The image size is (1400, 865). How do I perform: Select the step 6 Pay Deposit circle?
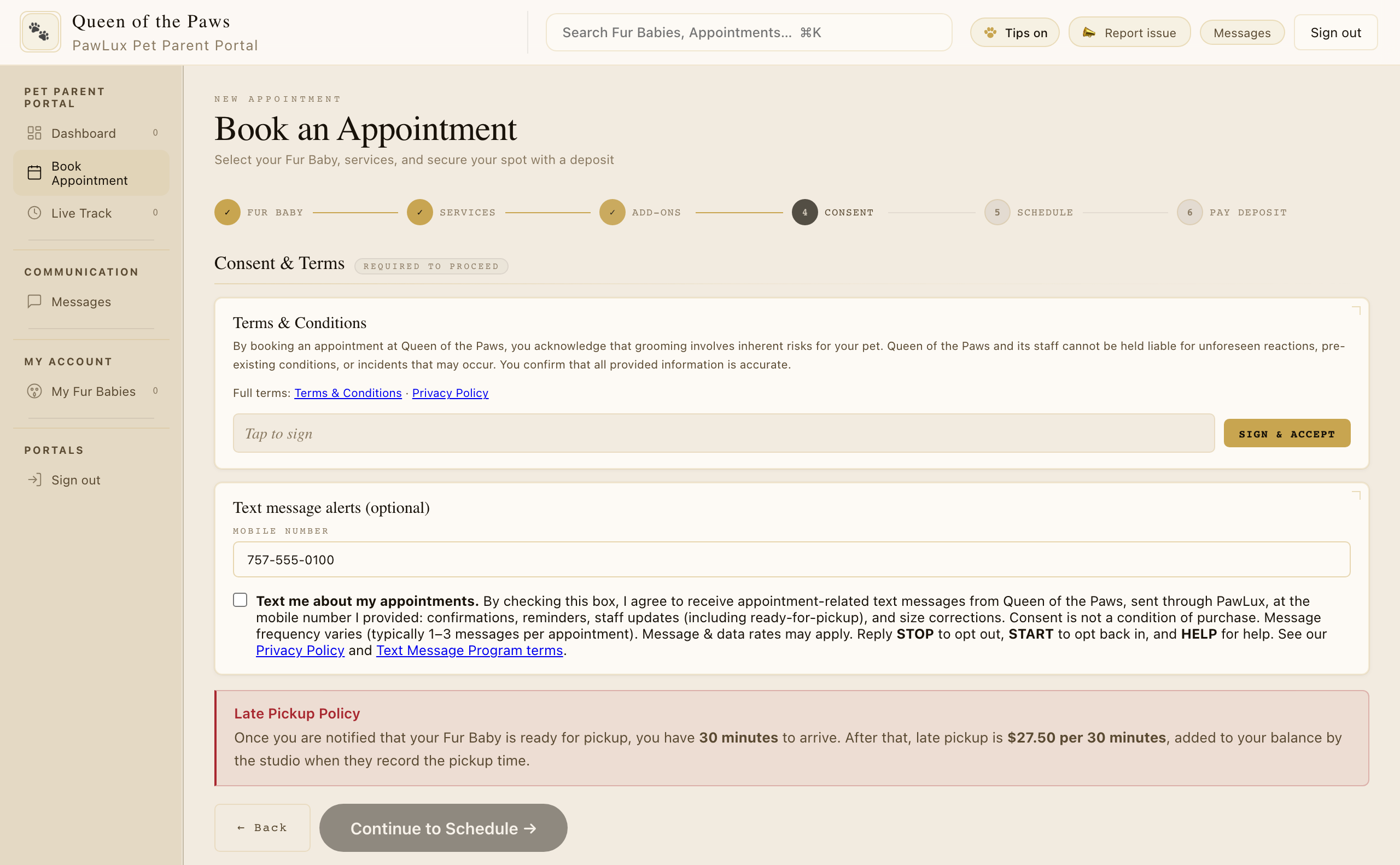tap(1189, 212)
